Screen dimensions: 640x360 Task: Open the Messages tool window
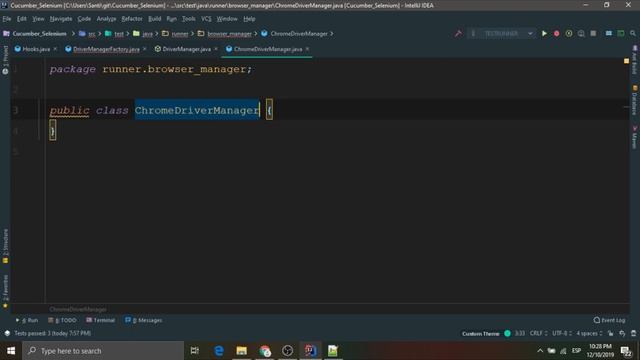[x=144, y=320]
